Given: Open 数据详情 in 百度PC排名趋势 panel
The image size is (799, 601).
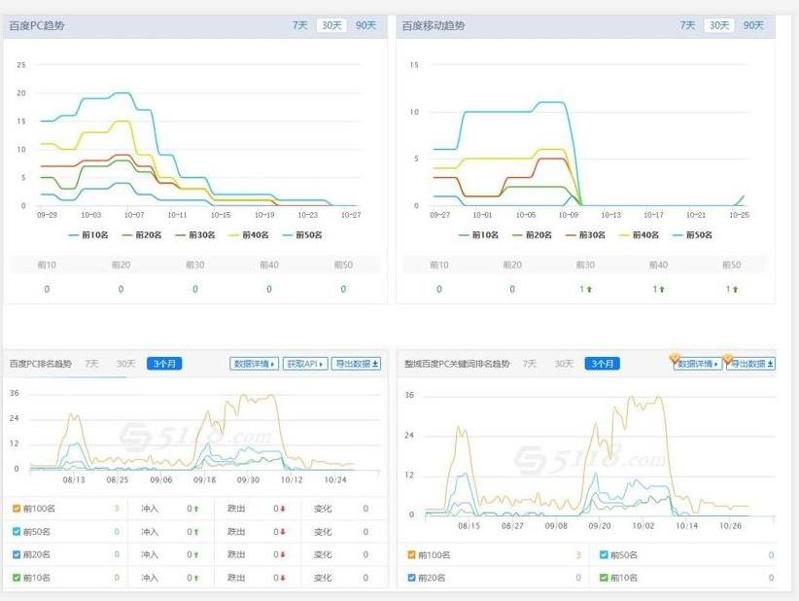Looking at the screenshot, I should pos(254,363).
